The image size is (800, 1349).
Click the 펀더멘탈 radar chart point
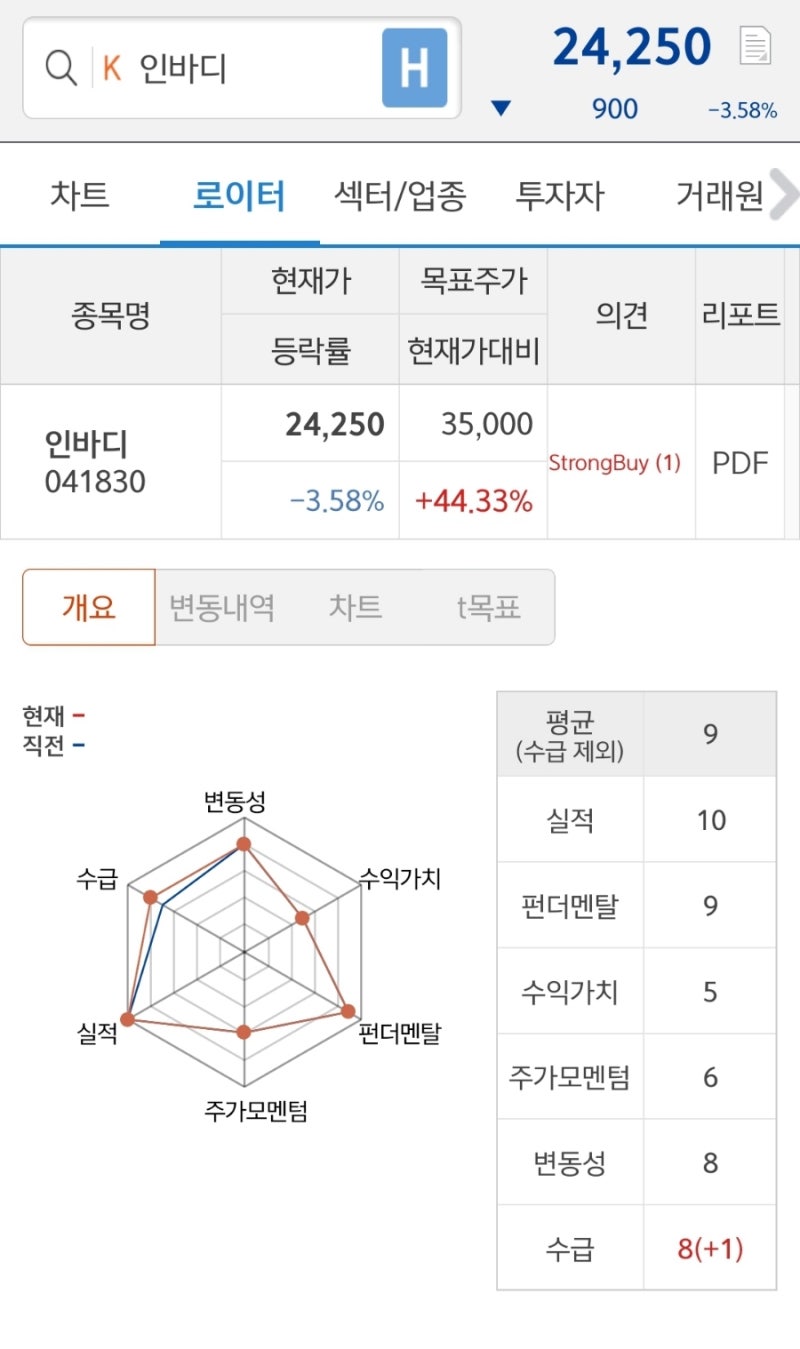coord(348,1010)
